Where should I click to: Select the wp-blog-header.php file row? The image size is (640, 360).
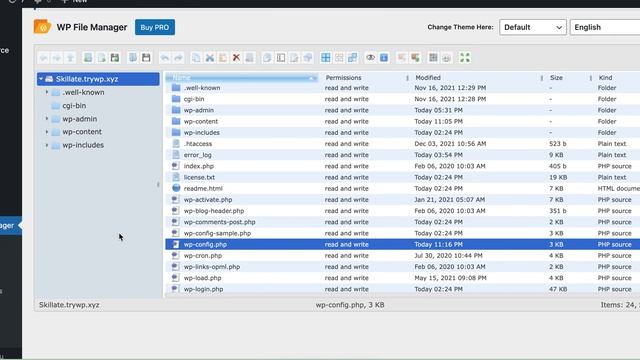(402, 211)
